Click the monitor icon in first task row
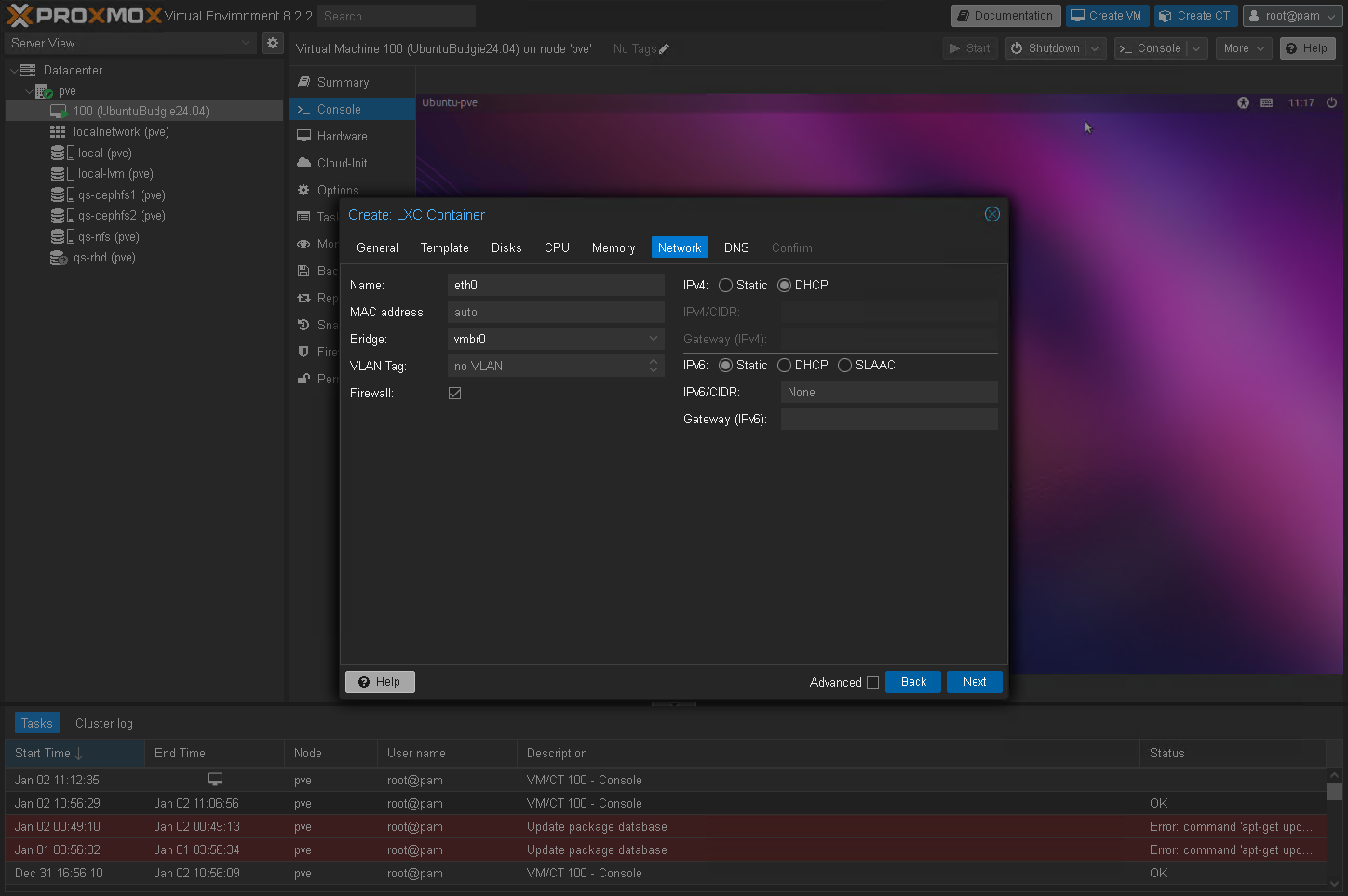 pos(215,780)
